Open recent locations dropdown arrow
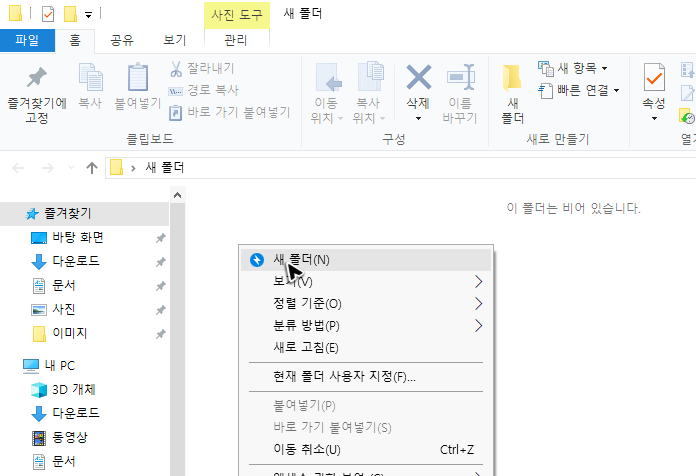This screenshot has height=476, width=696. tap(71, 168)
